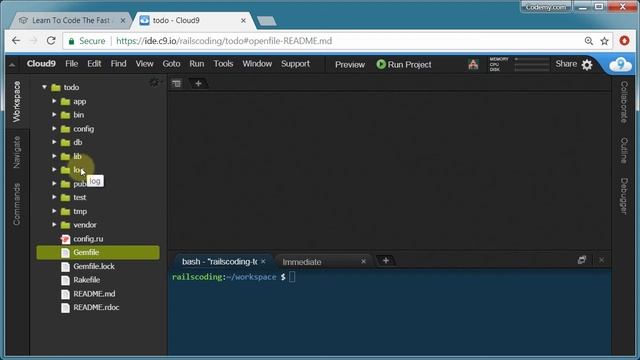This screenshot has width=640, height=360.
Task: Expand the config folder
Action: 54,129
